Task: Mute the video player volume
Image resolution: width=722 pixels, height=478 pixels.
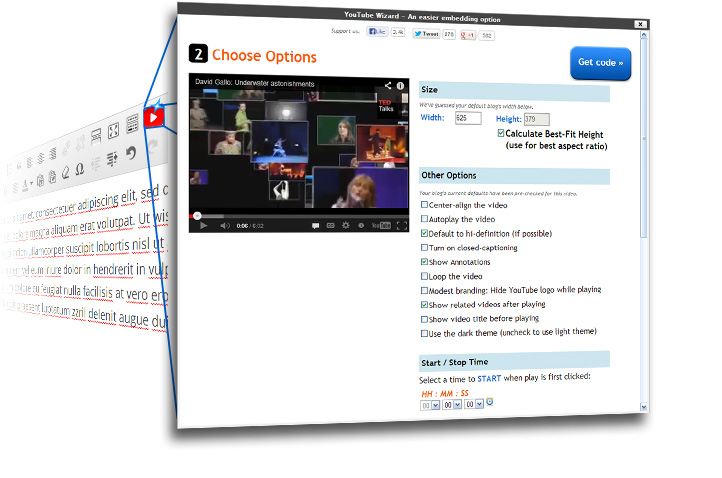Action: (x=225, y=226)
